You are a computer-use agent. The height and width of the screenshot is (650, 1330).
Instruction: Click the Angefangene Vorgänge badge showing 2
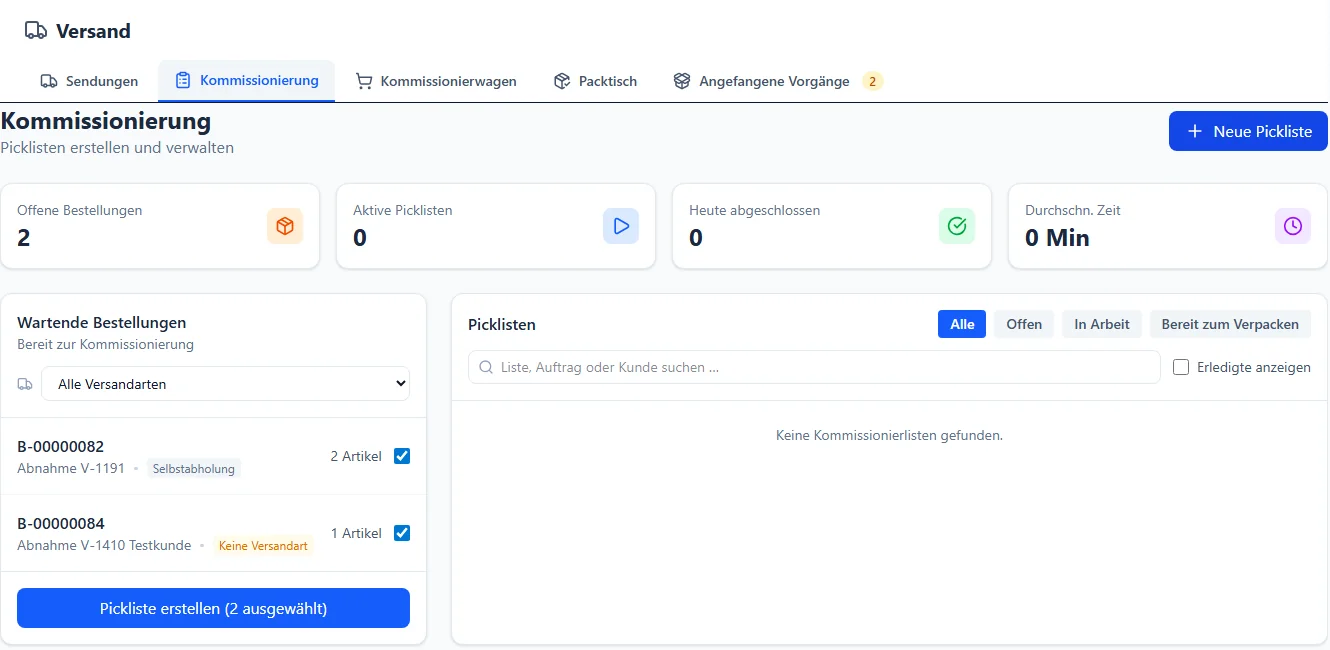point(873,81)
